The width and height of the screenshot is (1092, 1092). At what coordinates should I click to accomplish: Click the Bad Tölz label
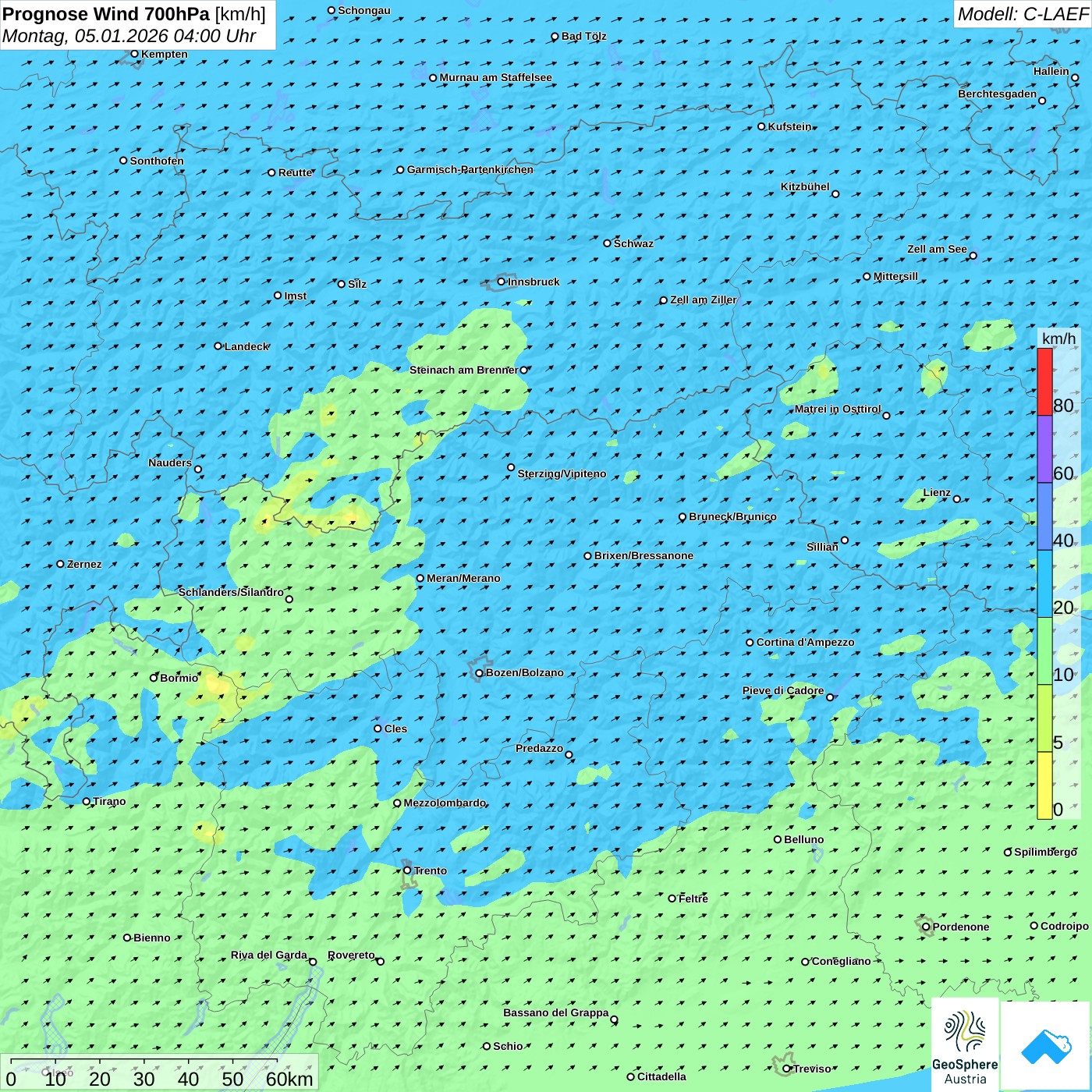[584, 36]
